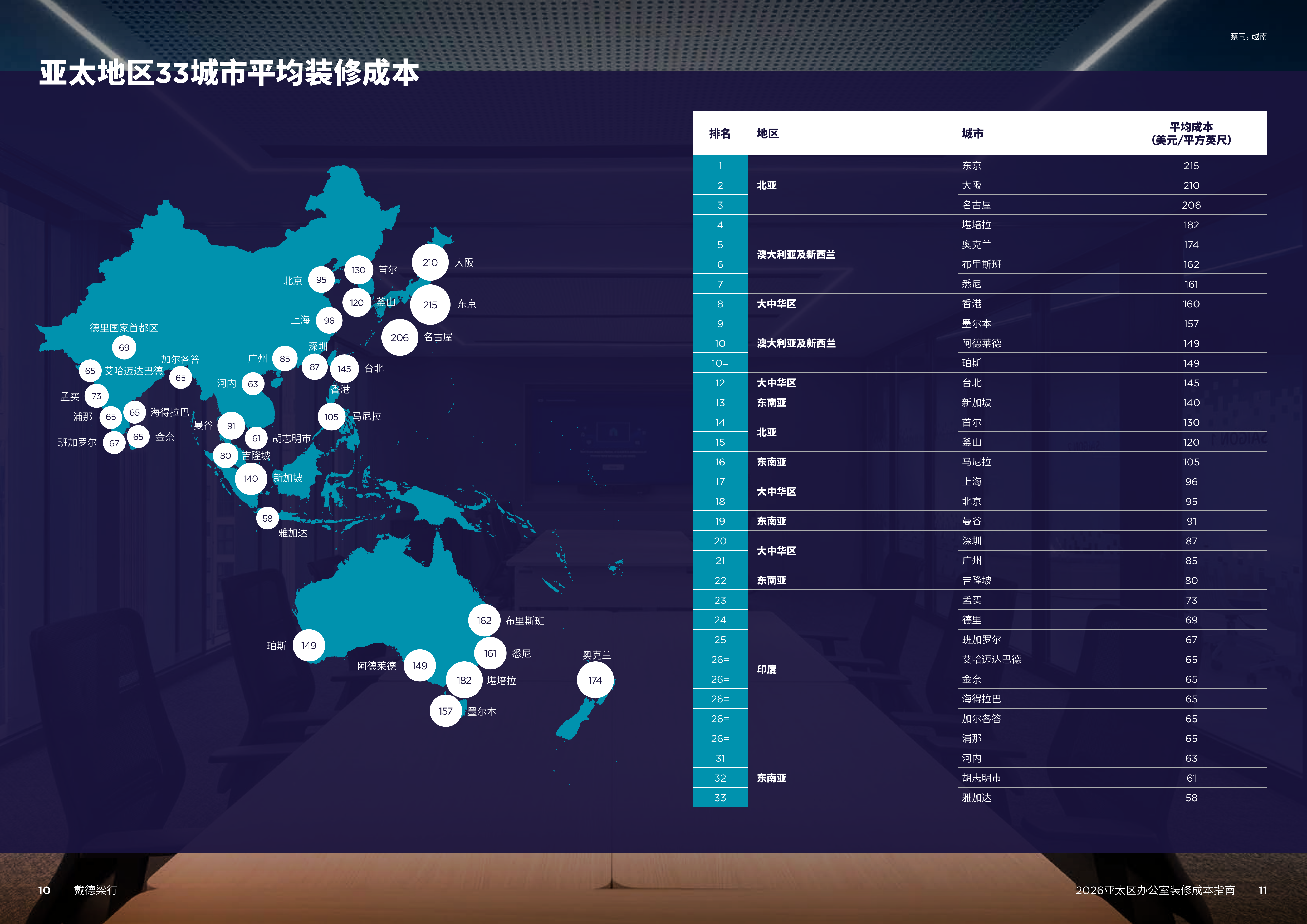Select the 新加坡 cell in table

tap(977, 403)
